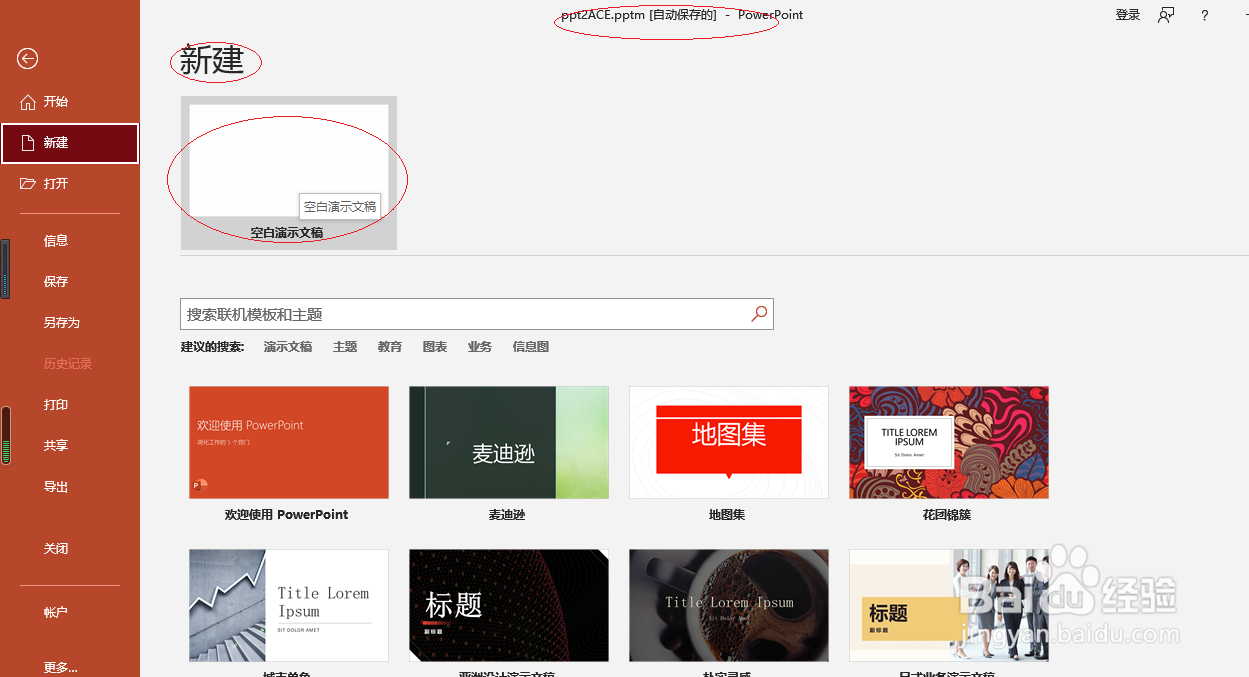The image size is (1249, 677).
Task: Select the business people 标题 template
Action: [x=949, y=605]
